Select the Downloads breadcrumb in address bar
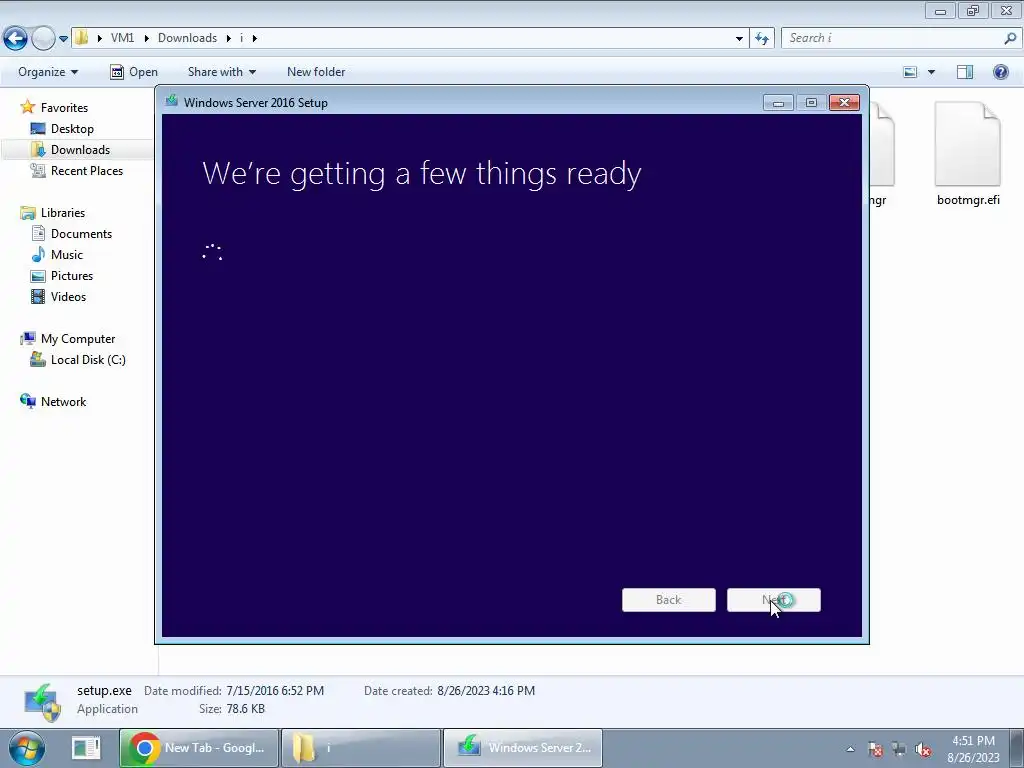The height and width of the screenshot is (768, 1024). (x=187, y=38)
